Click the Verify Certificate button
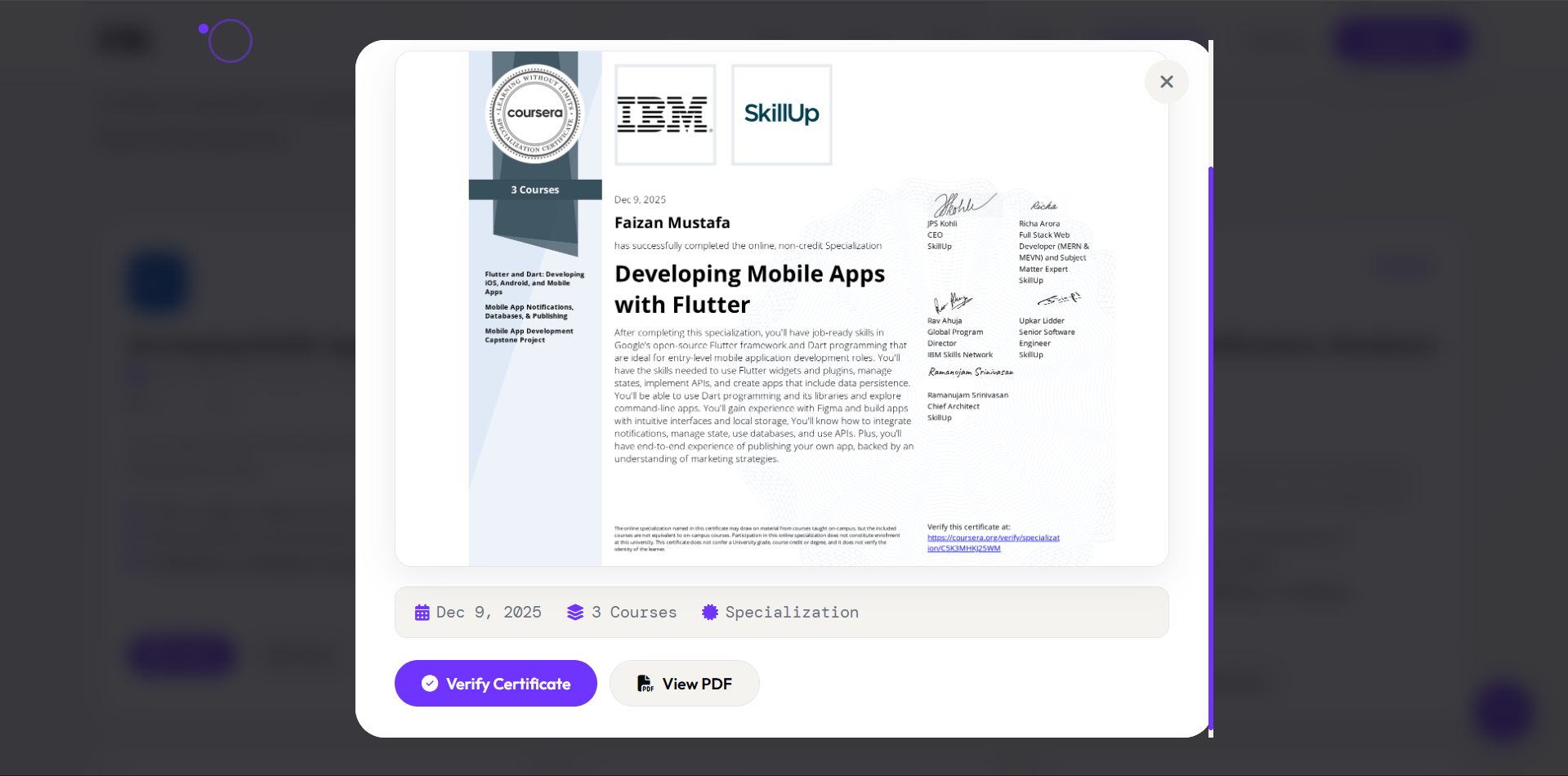Viewport: 1568px width, 776px height. coord(495,684)
